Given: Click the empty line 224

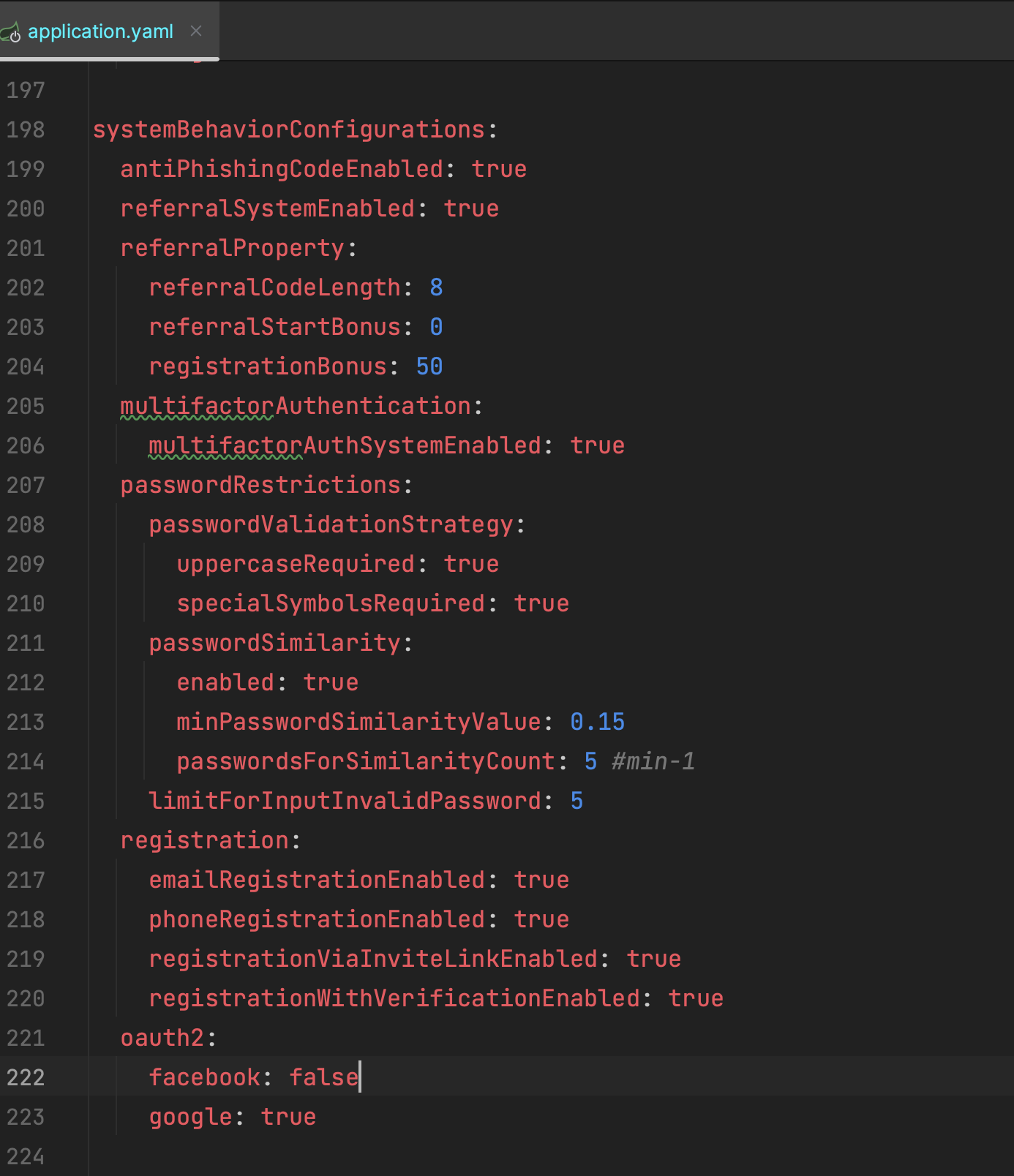Looking at the screenshot, I should (x=439, y=1156).
